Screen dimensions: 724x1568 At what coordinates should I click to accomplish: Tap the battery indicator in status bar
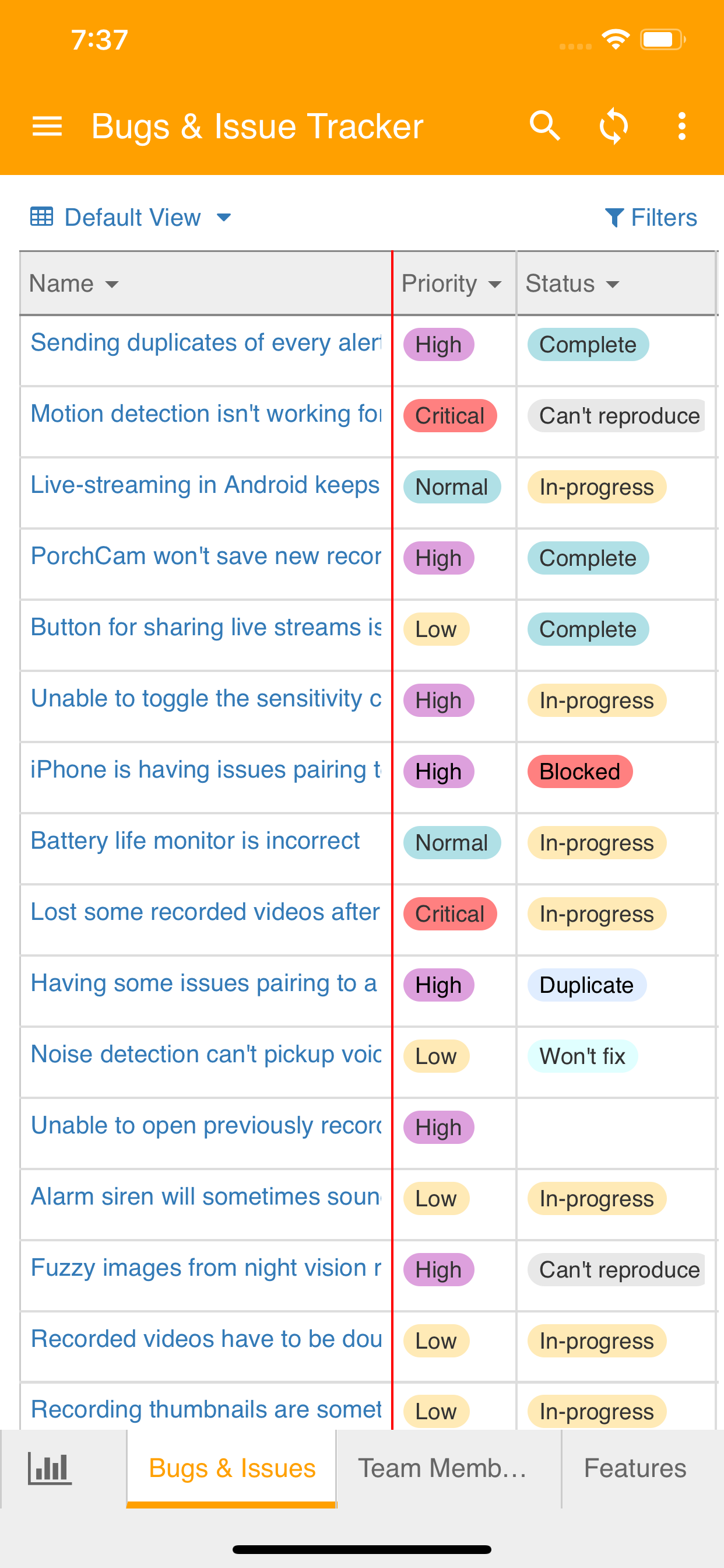click(660, 38)
